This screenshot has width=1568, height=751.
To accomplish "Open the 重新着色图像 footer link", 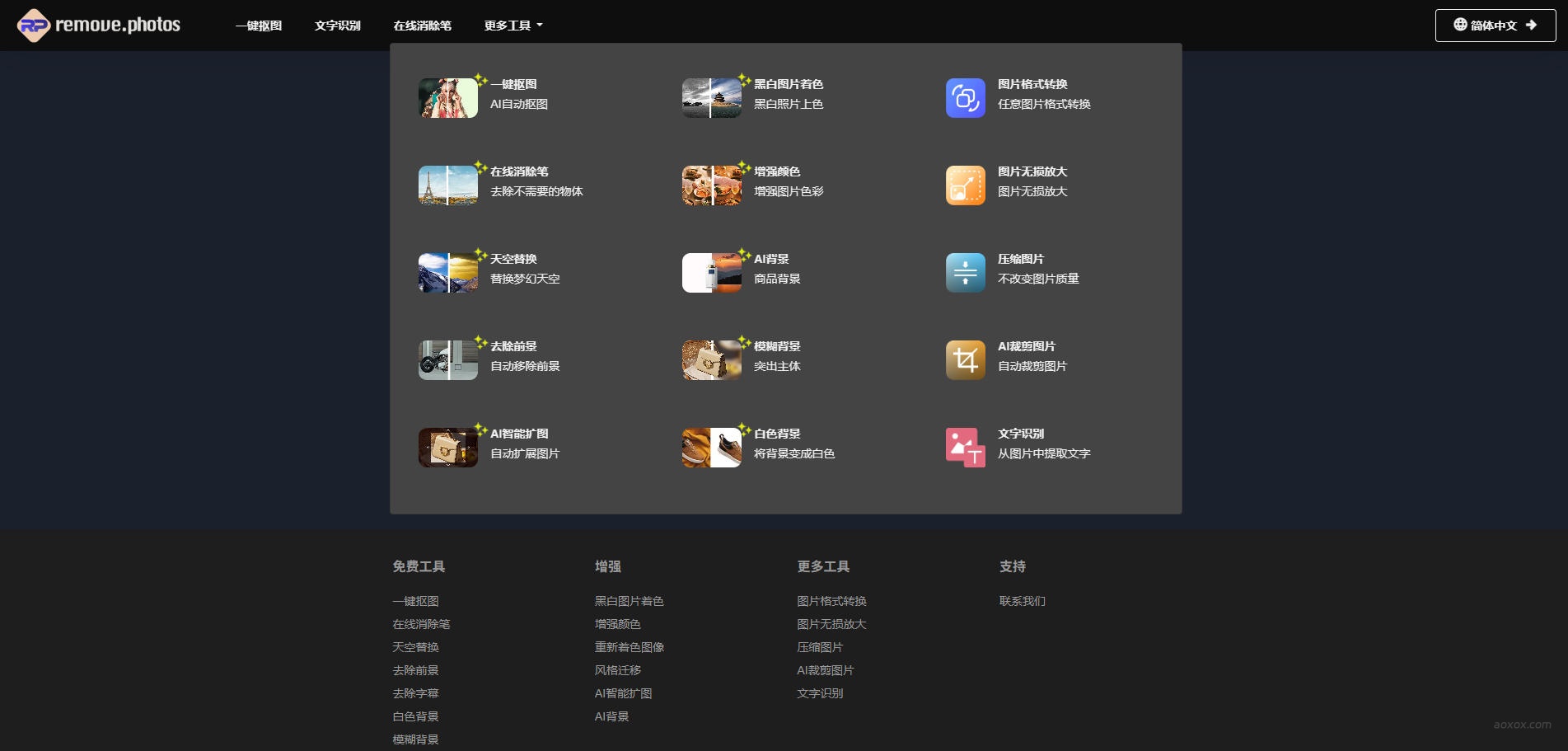I will tap(629, 647).
